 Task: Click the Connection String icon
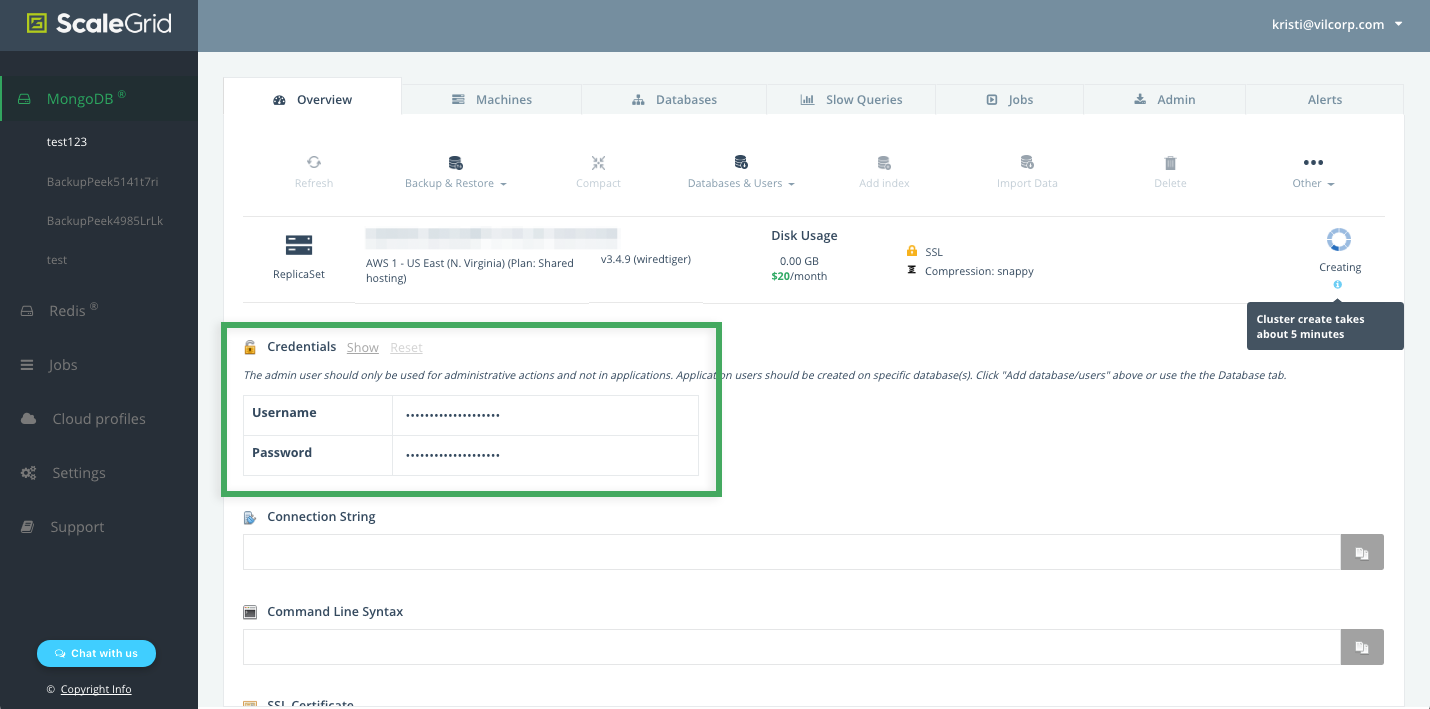(x=250, y=517)
